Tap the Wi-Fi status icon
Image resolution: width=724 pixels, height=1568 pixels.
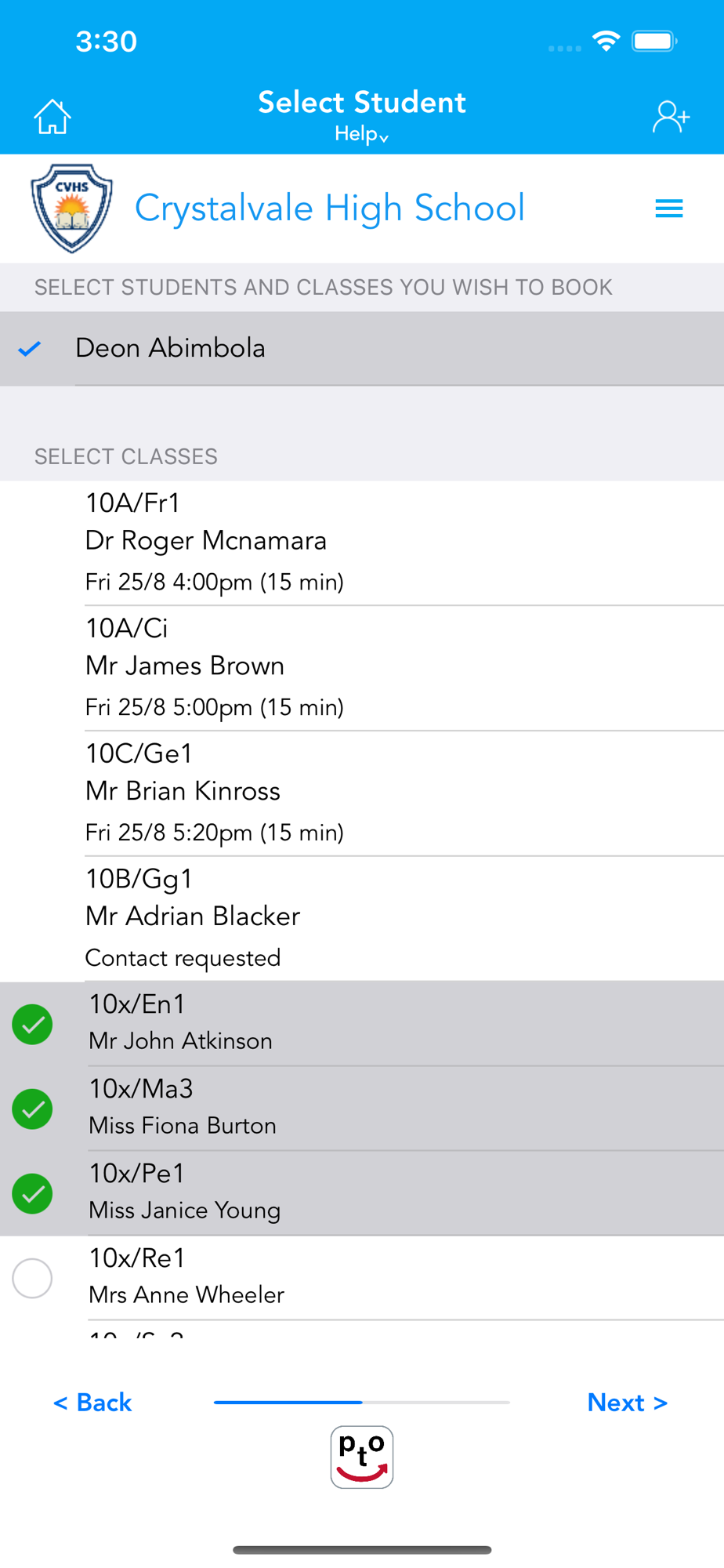click(x=606, y=41)
